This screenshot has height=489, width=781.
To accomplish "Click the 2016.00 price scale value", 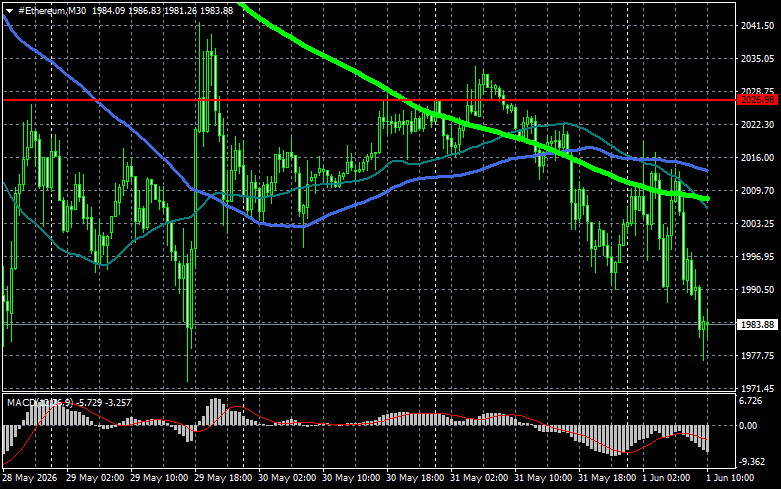I will [758, 157].
